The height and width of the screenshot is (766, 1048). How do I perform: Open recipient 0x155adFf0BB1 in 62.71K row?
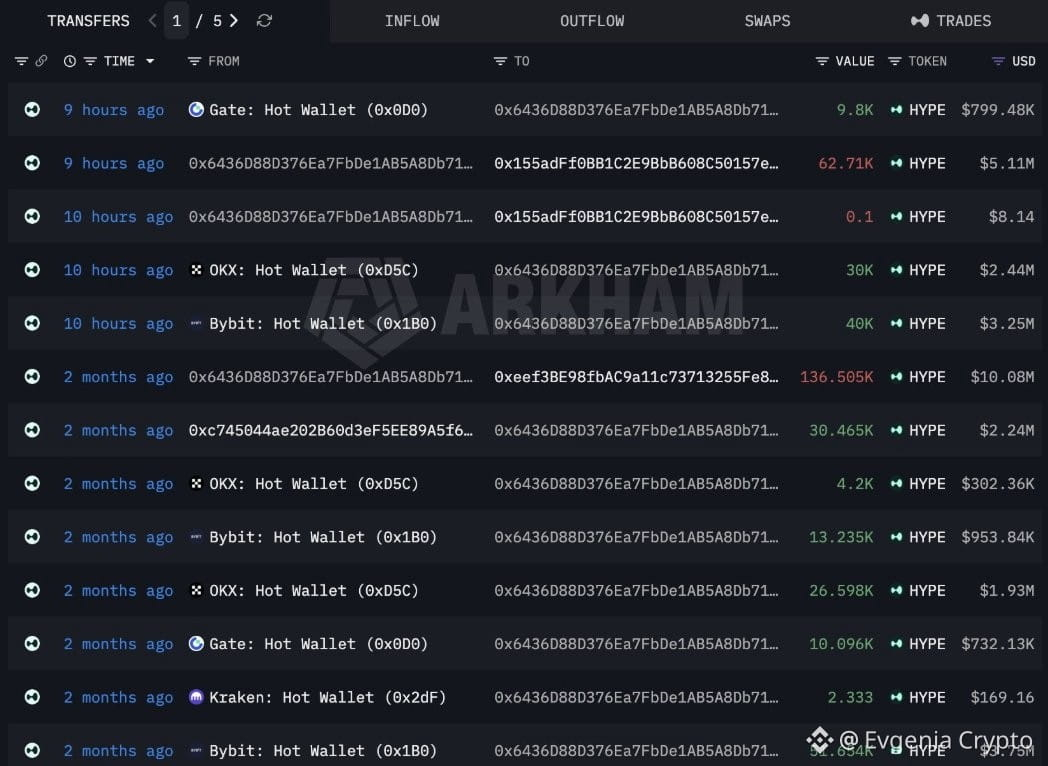tap(636, 163)
